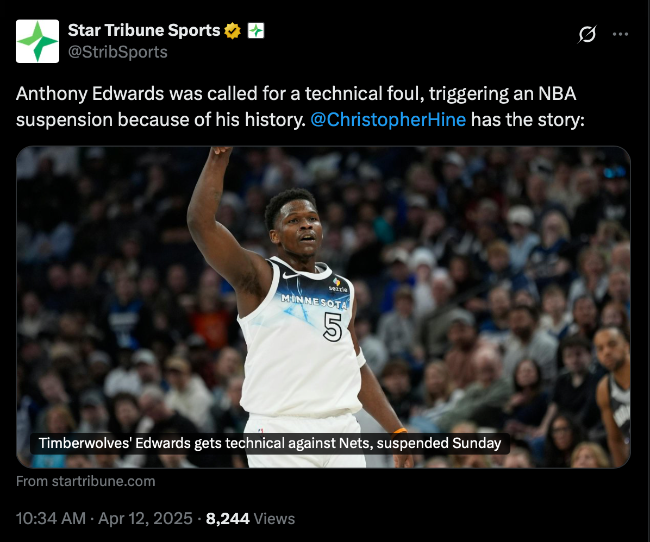Click the 10:34 AM timestamp
Screen dimensions: 650x542
click(x=51, y=518)
